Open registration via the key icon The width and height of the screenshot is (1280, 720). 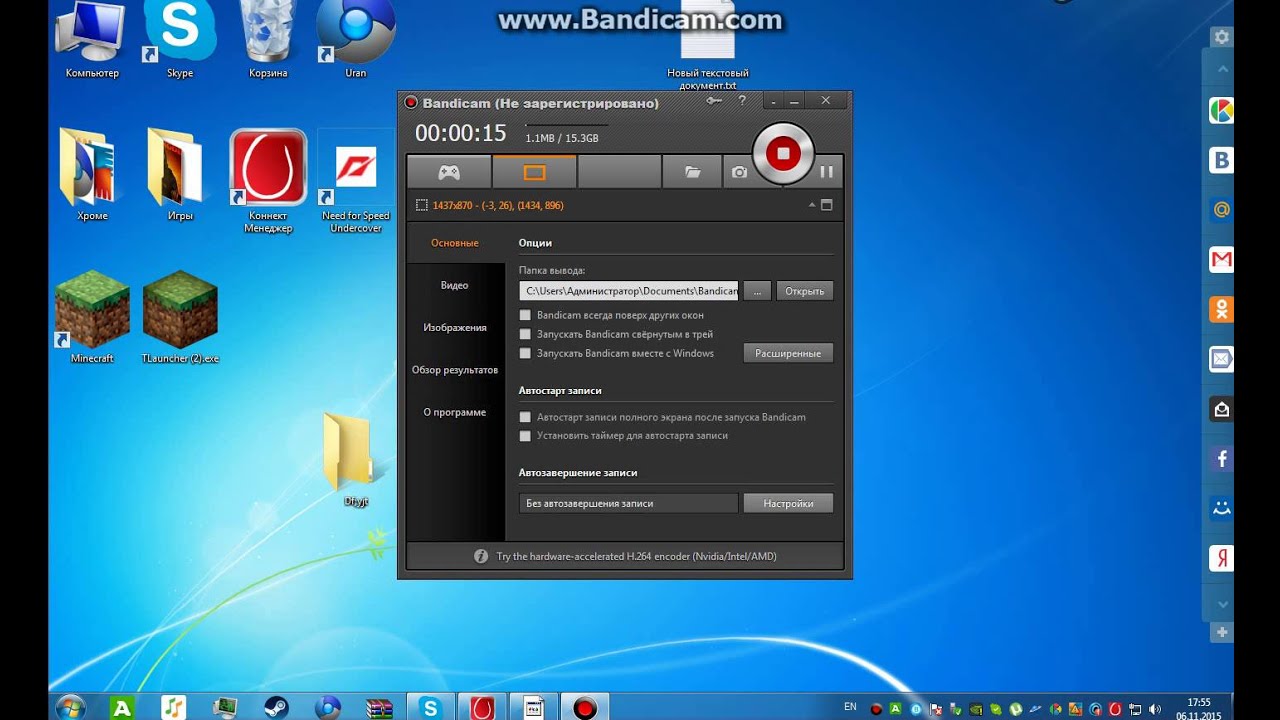pos(714,101)
